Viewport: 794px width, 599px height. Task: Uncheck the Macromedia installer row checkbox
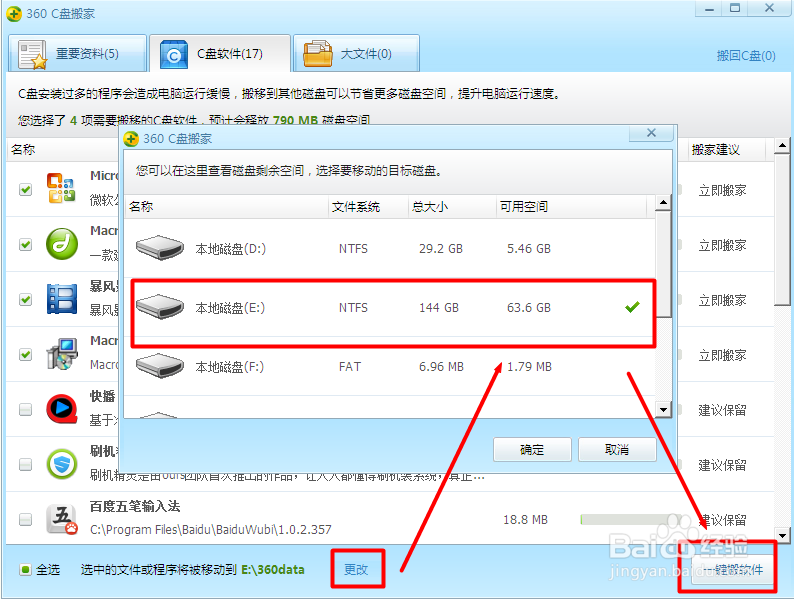[25, 354]
